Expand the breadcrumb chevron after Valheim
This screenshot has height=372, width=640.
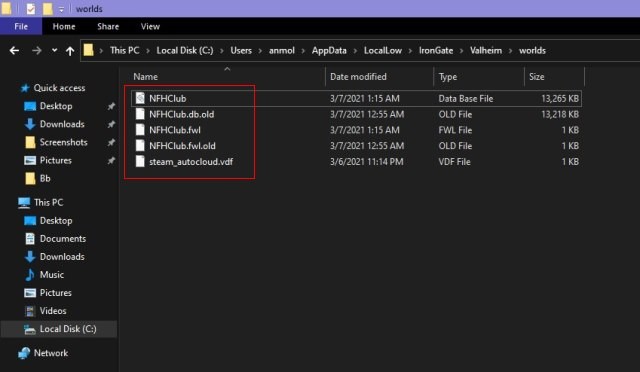tap(510, 51)
